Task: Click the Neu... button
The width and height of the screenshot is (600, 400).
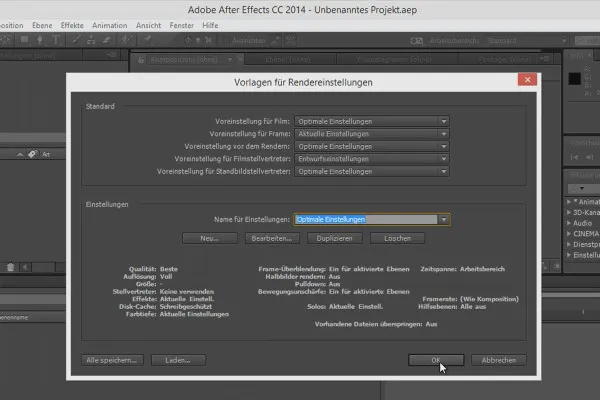Action: (x=210, y=238)
